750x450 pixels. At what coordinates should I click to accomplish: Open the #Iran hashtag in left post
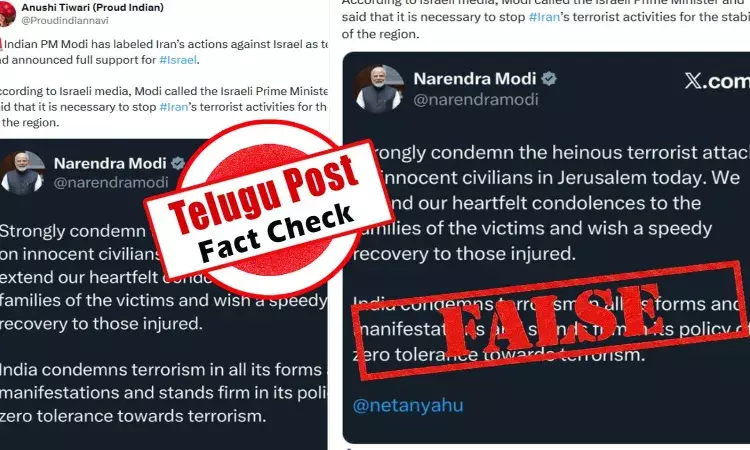pos(174,107)
